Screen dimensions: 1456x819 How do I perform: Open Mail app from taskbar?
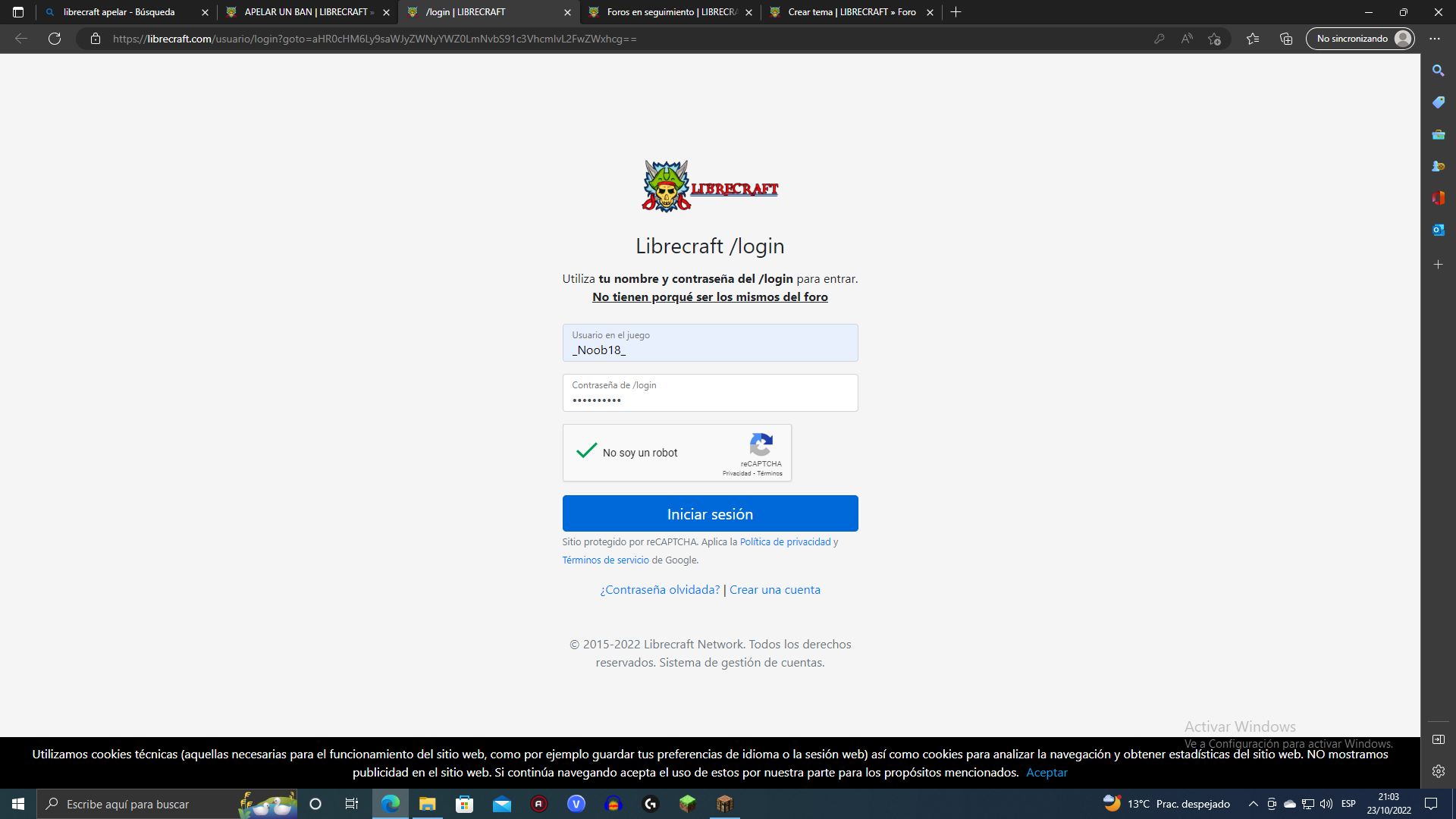coord(501,804)
